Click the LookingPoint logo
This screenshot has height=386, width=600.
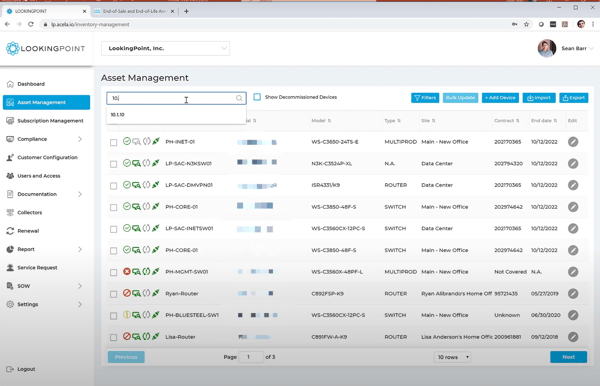(x=46, y=49)
